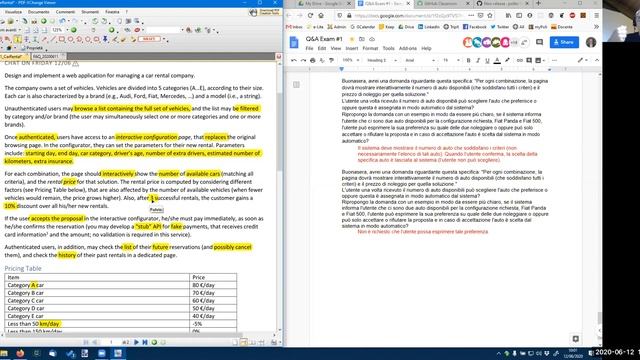640x360 pixels.
Task: Open text color picker in Google Docs
Action: pos(497,60)
